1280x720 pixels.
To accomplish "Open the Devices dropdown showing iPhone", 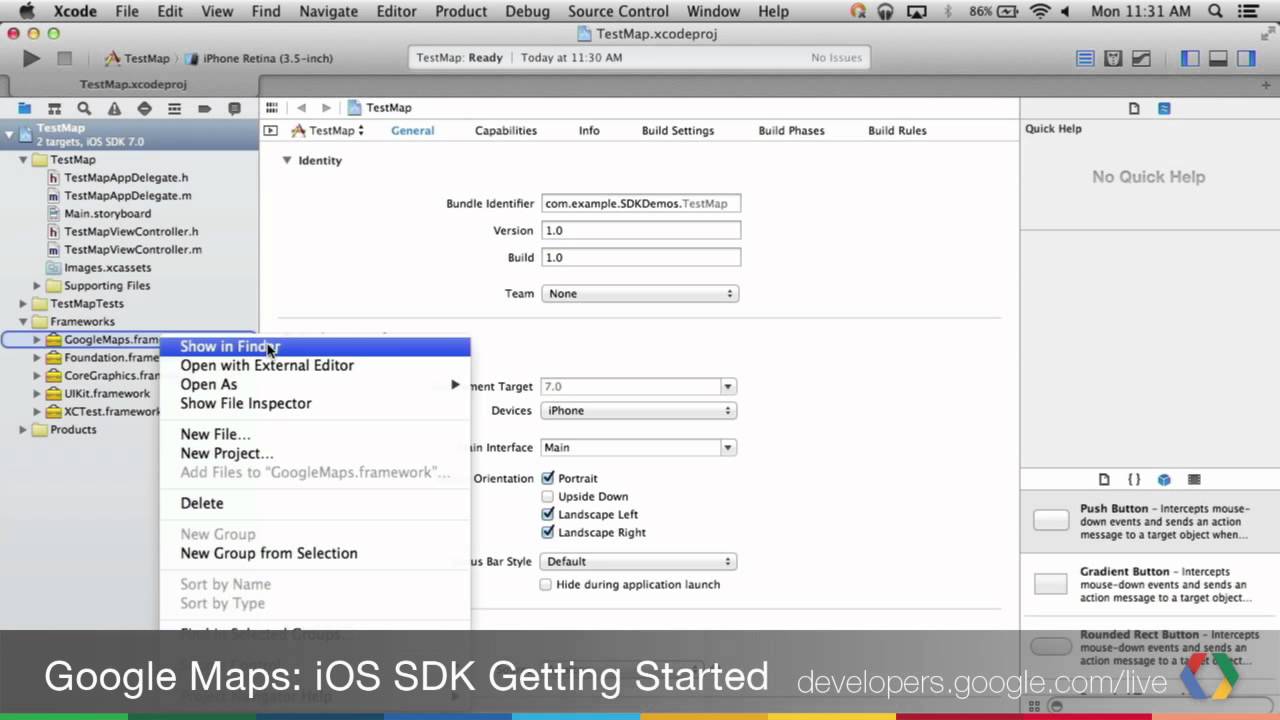I will coord(639,410).
